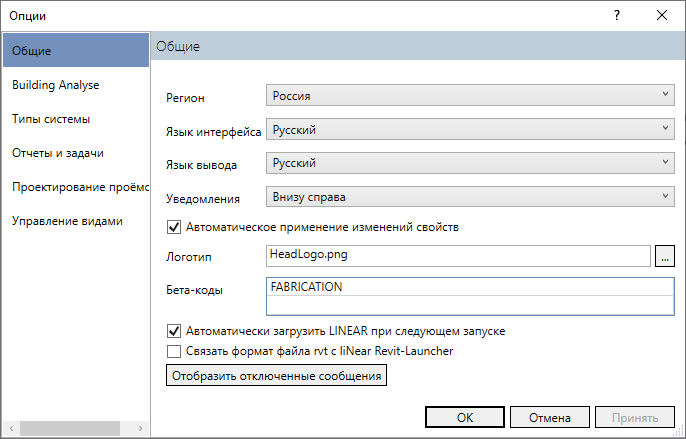Confirm with the OK button
The width and height of the screenshot is (686, 439).
[465, 418]
